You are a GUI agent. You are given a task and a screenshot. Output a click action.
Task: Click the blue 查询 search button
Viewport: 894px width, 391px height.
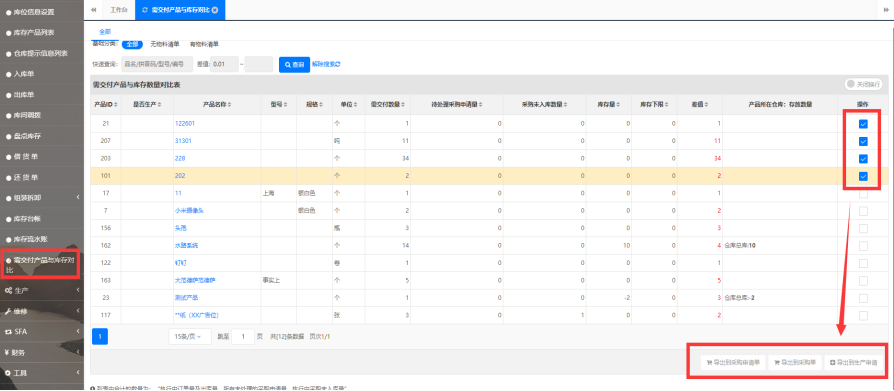(x=294, y=65)
